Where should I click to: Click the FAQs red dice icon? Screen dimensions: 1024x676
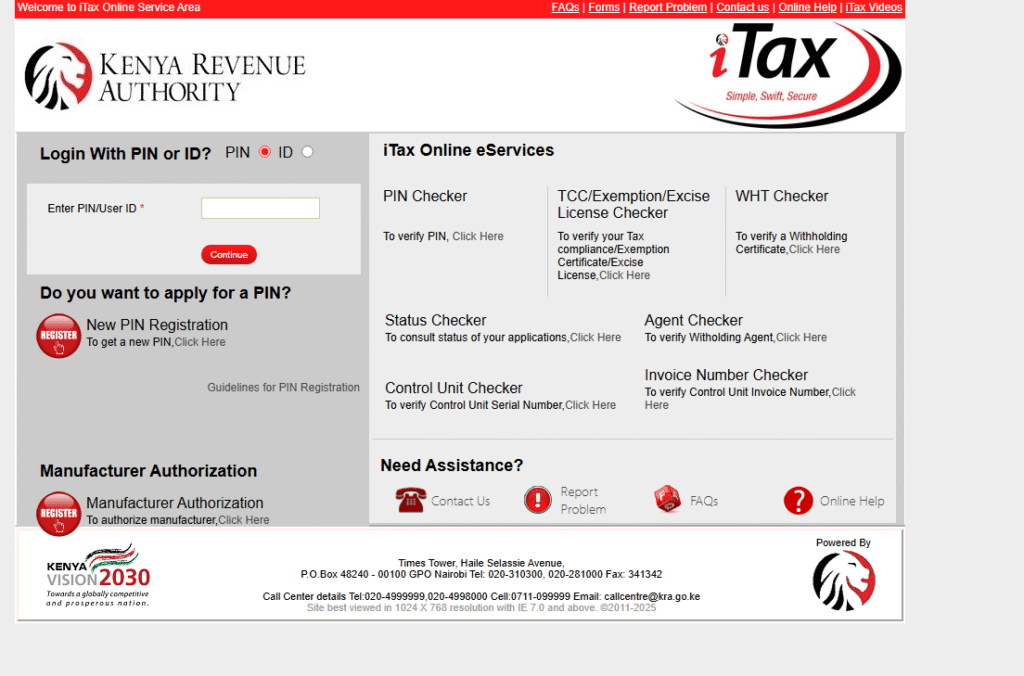point(667,500)
